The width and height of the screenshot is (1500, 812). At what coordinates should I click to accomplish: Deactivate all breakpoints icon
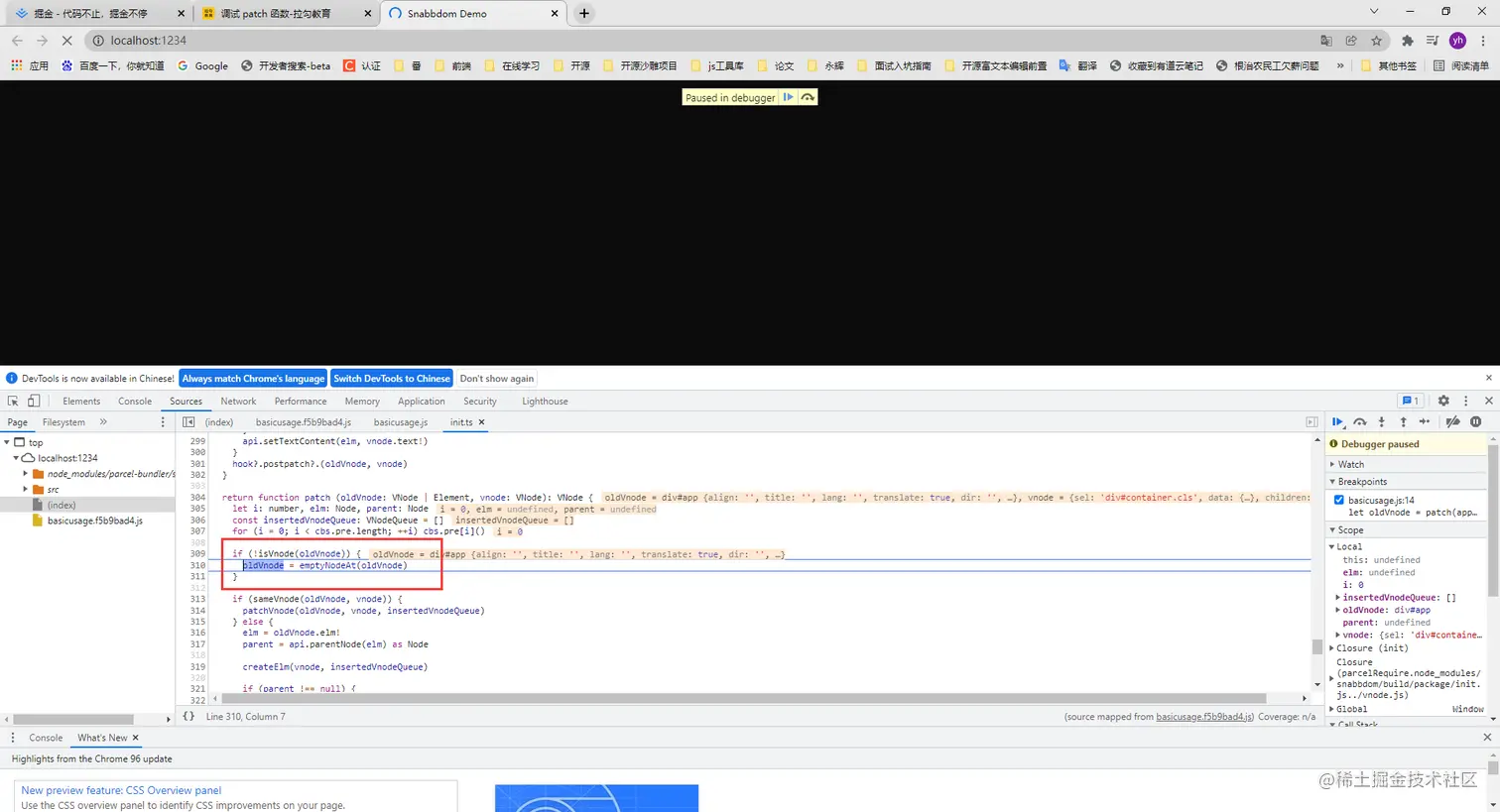(x=1453, y=422)
